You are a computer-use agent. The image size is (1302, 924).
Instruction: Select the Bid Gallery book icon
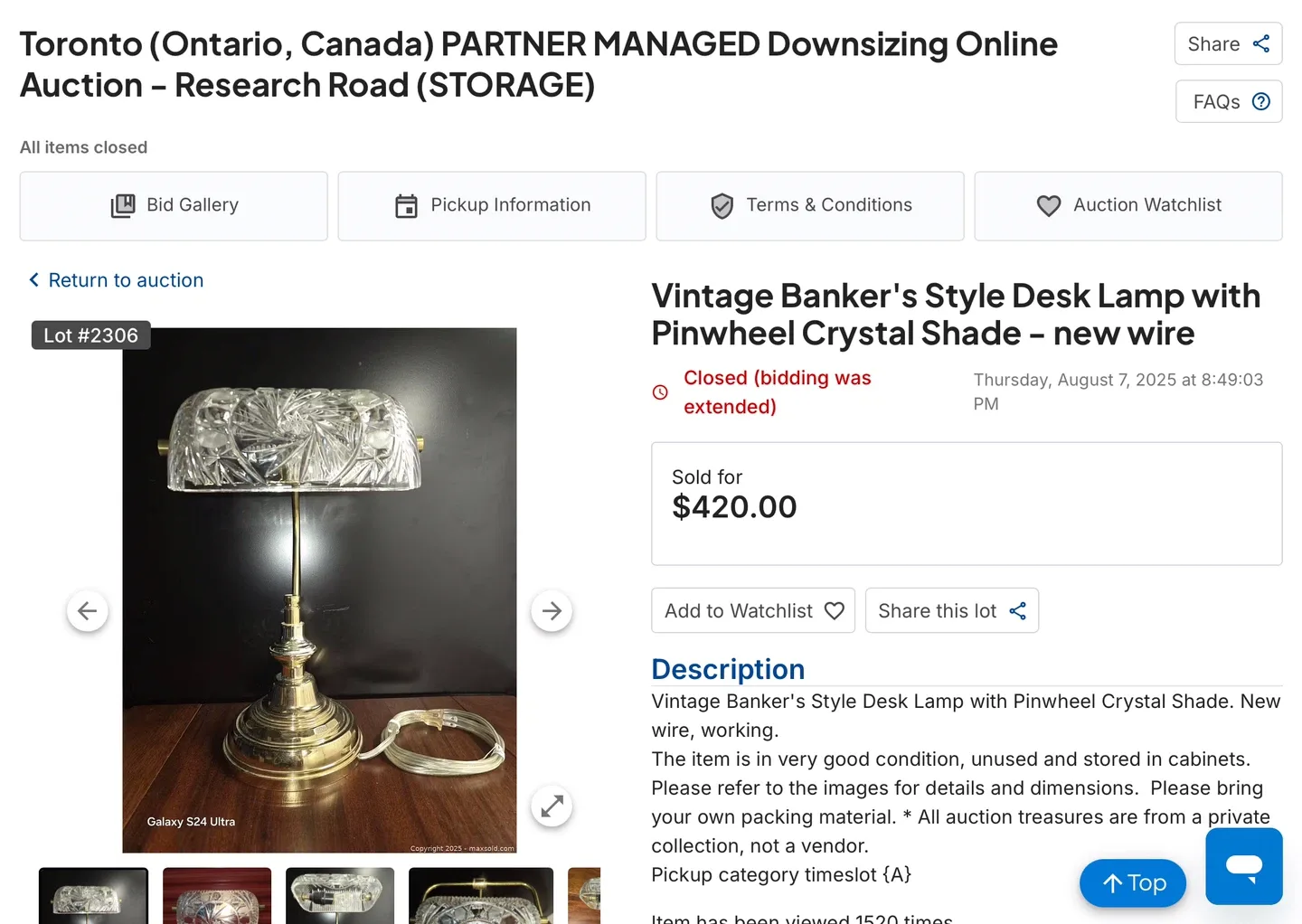(124, 205)
